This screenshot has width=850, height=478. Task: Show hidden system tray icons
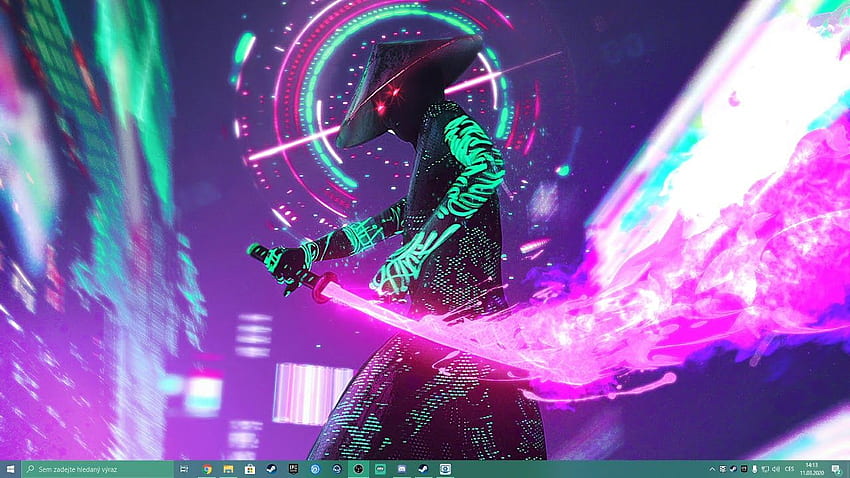712,469
